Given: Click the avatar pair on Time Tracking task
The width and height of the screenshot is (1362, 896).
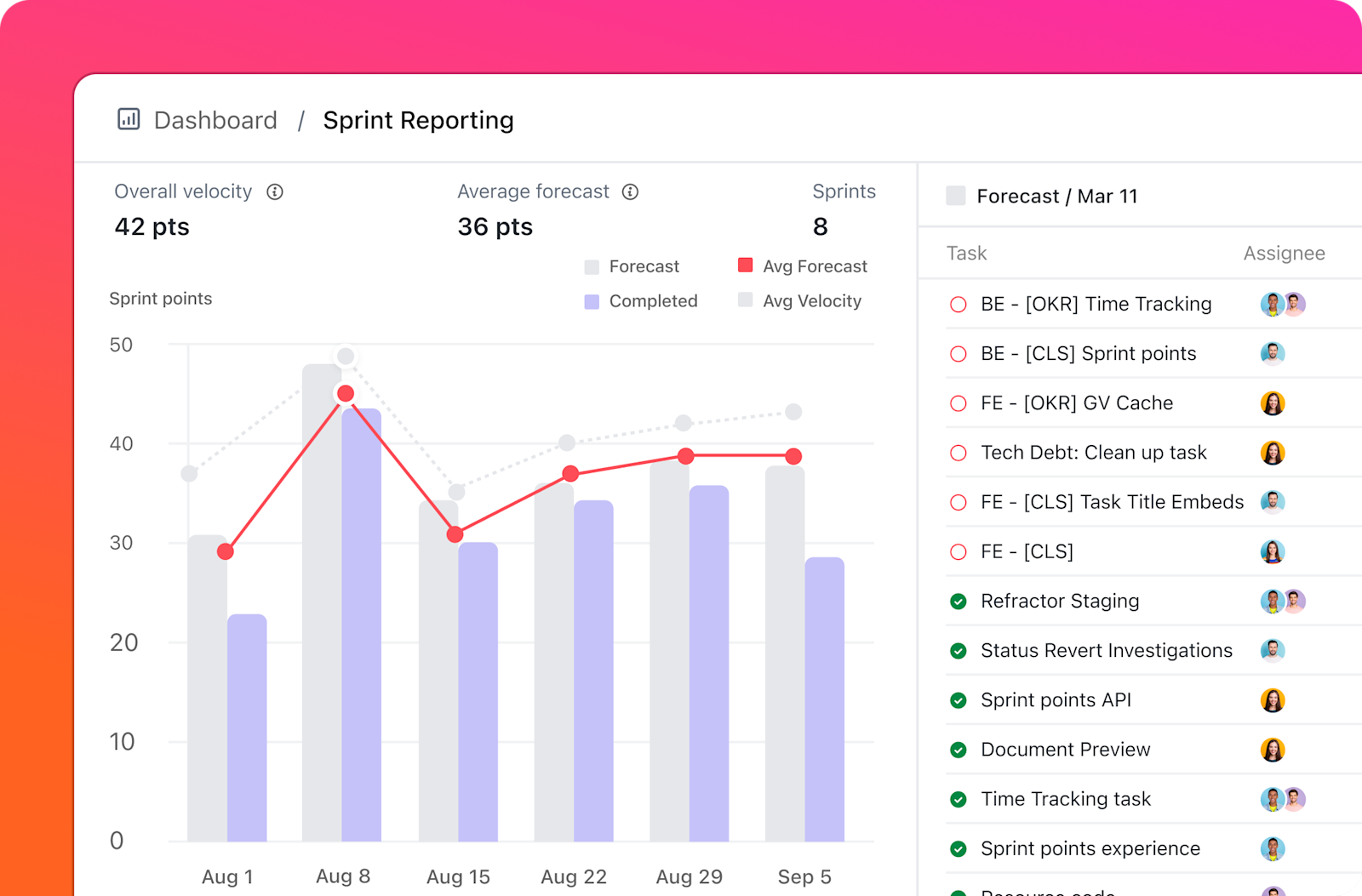Looking at the screenshot, I should coord(1283,799).
